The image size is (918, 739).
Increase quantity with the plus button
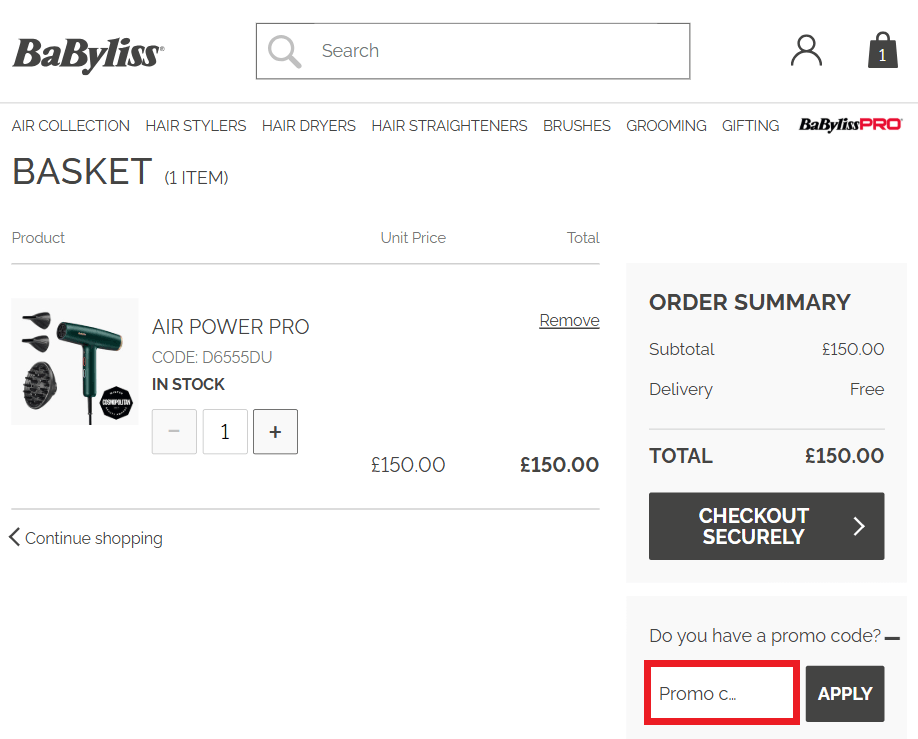(x=275, y=431)
